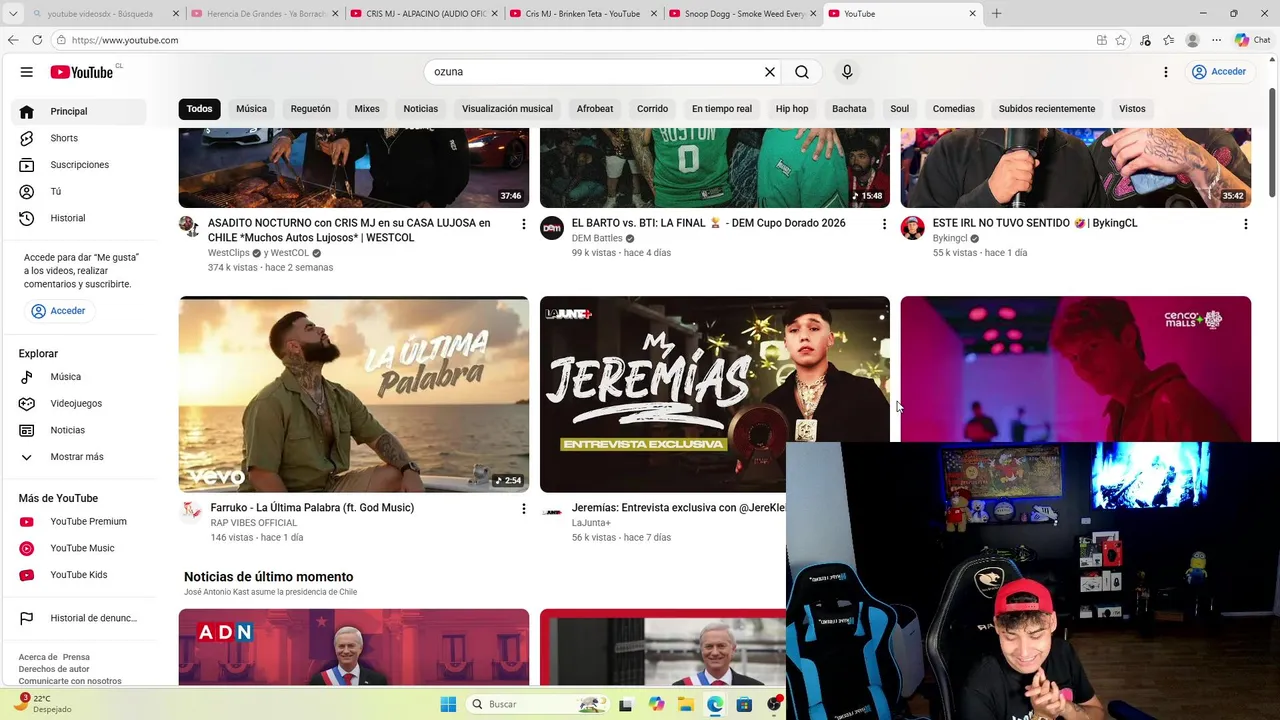Open the Windows Start button
Viewport: 1280px width, 720px height.
[x=448, y=704]
